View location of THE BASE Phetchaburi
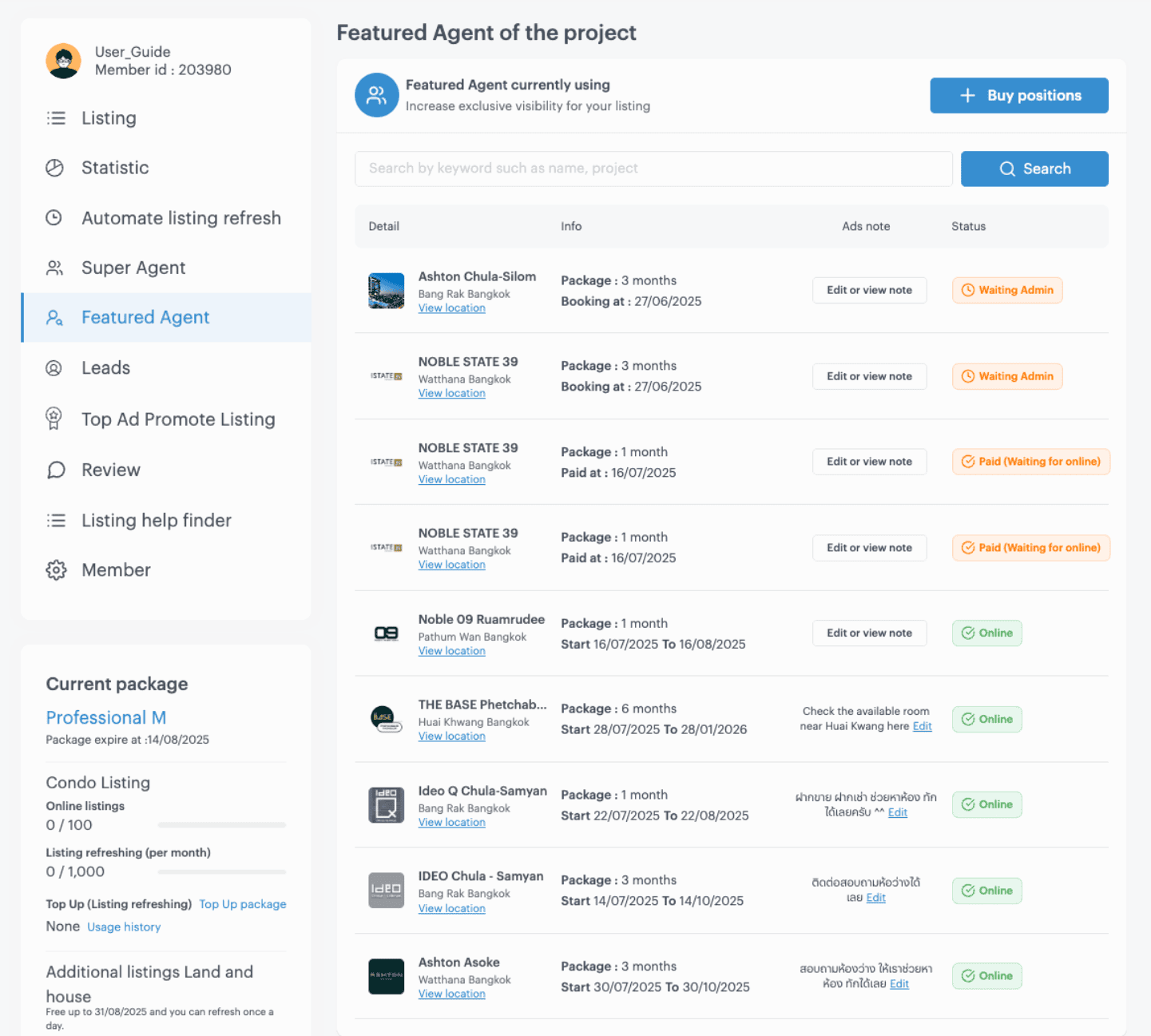The height and width of the screenshot is (1036, 1151). click(x=451, y=736)
